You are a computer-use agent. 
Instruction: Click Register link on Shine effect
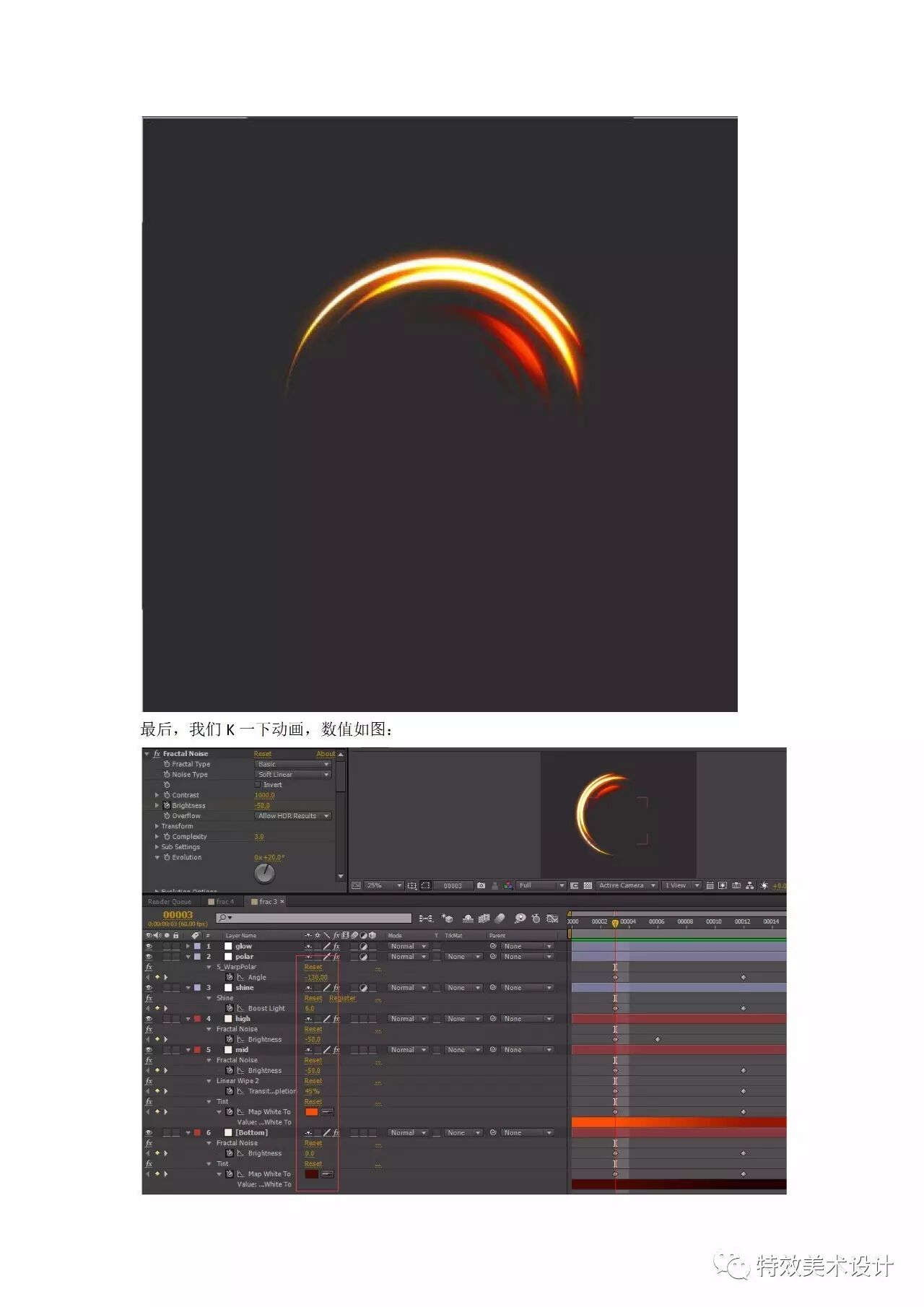coord(343,998)
